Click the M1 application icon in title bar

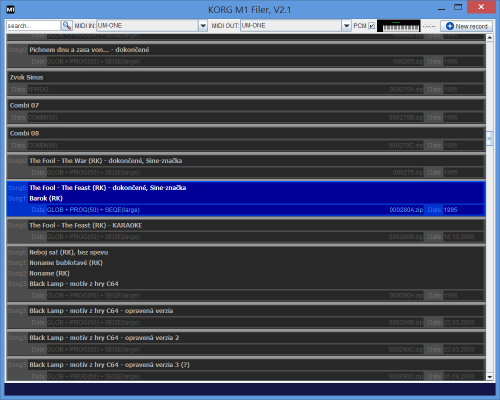(x=11, y=9)
